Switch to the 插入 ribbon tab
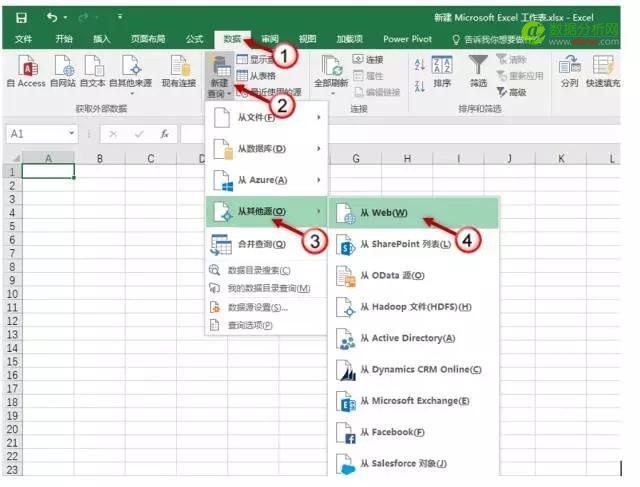Screen dimensions: 640x487 click(102, 39)
